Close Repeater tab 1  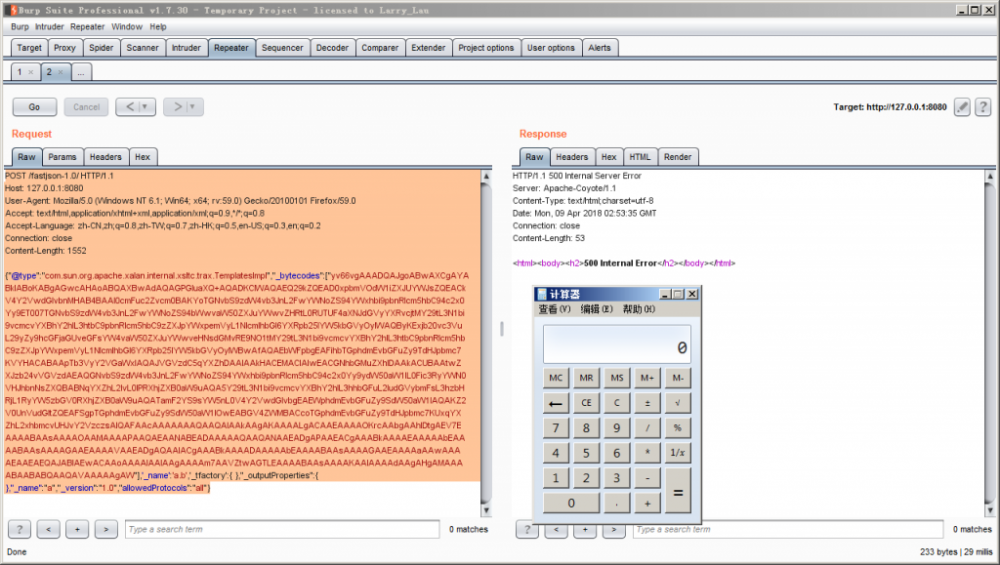pyautogui.click(x=31, y=72)
